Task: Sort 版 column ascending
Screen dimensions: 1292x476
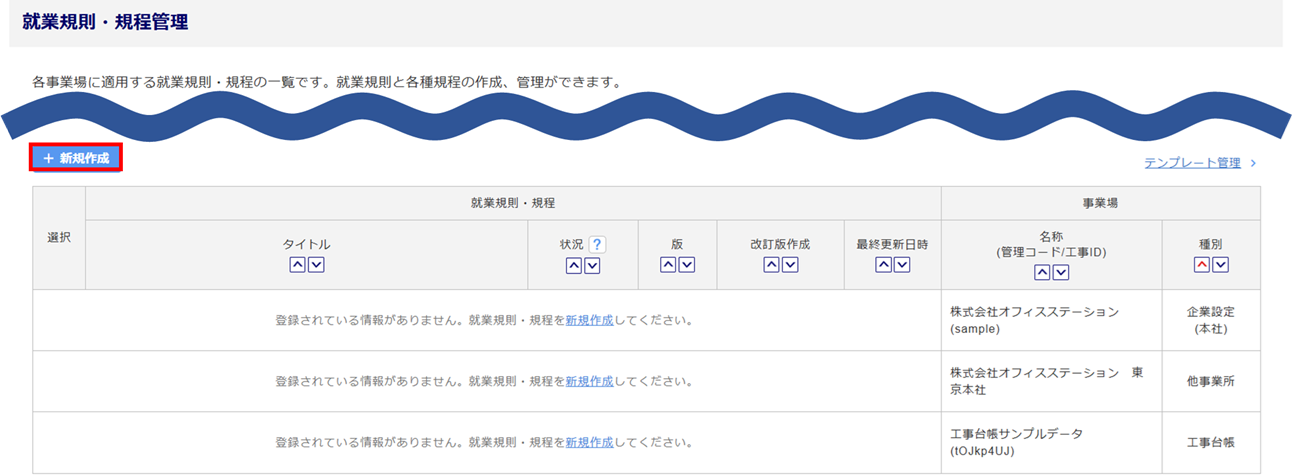Action: point(668,265)
